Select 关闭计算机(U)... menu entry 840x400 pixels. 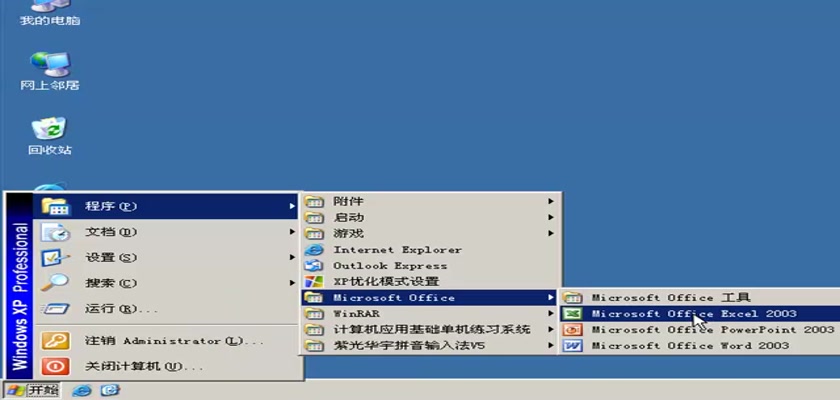168,367
